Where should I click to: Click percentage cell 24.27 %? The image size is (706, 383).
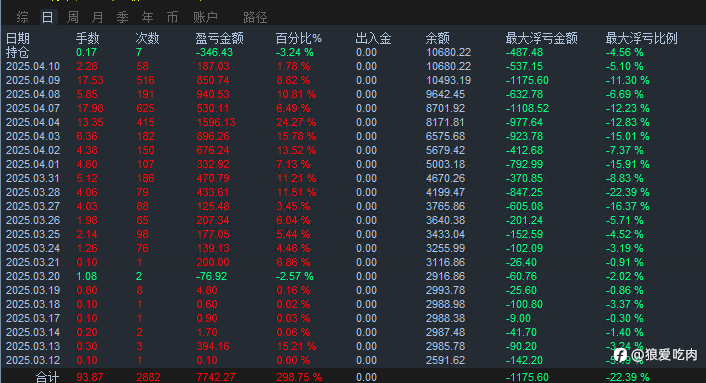coord(296,122)
